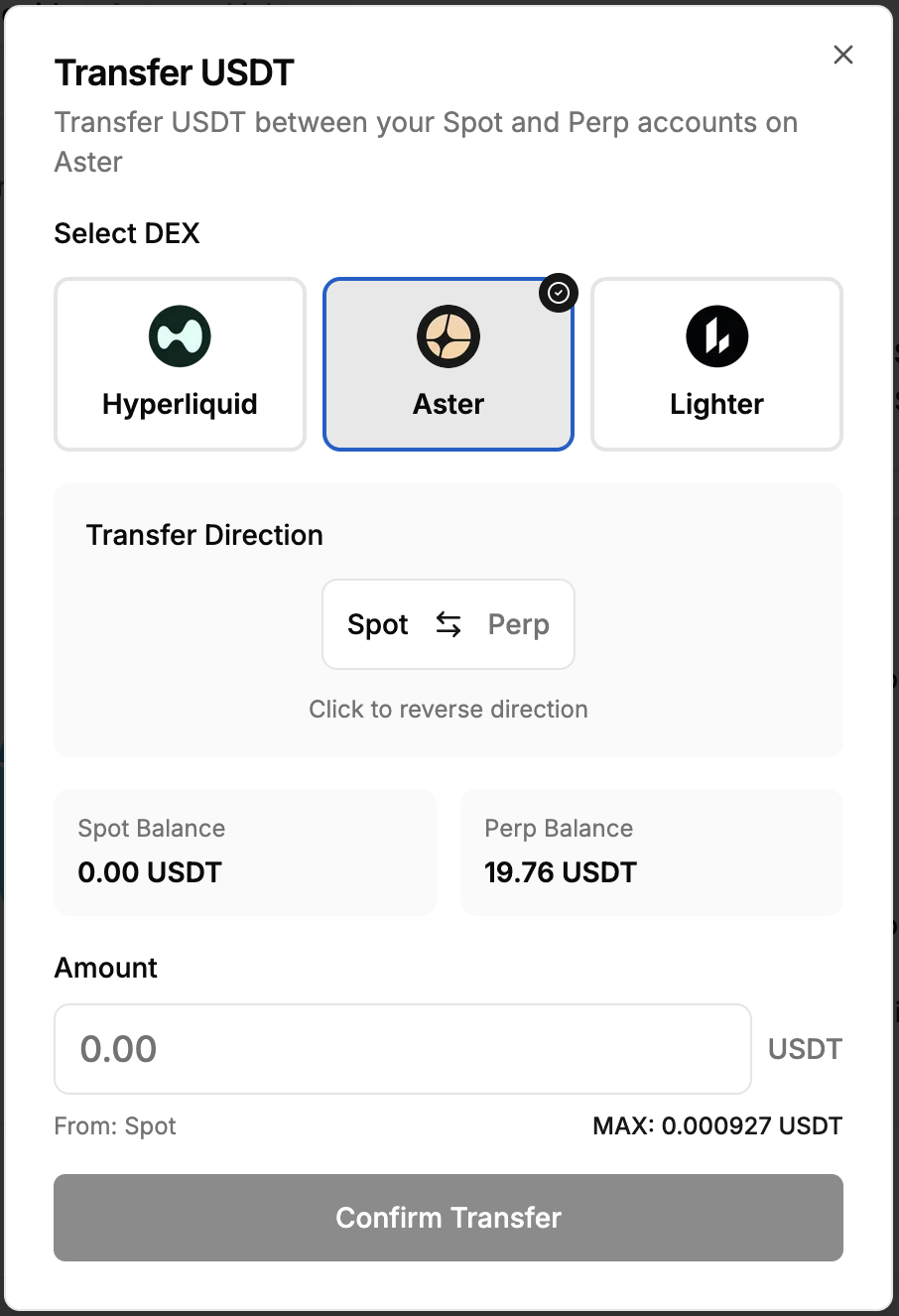Screen dimensions: 899x1316
Task: Close the Transfer USDT dialog
Action: pyautogui.click(x=842, y=55)
